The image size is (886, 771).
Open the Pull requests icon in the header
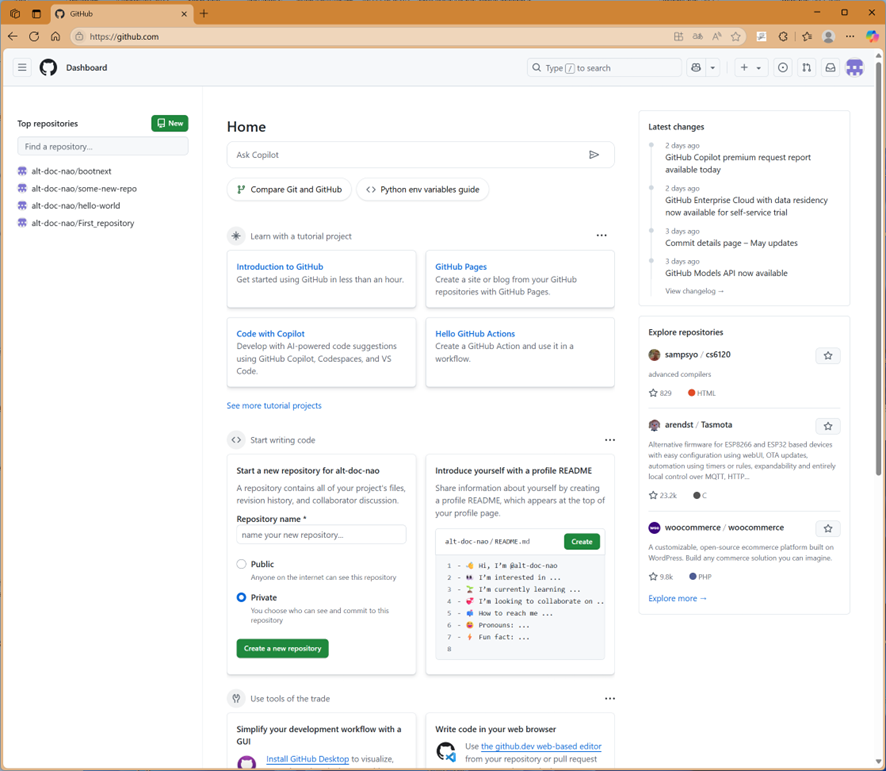[x=806, y=68]
